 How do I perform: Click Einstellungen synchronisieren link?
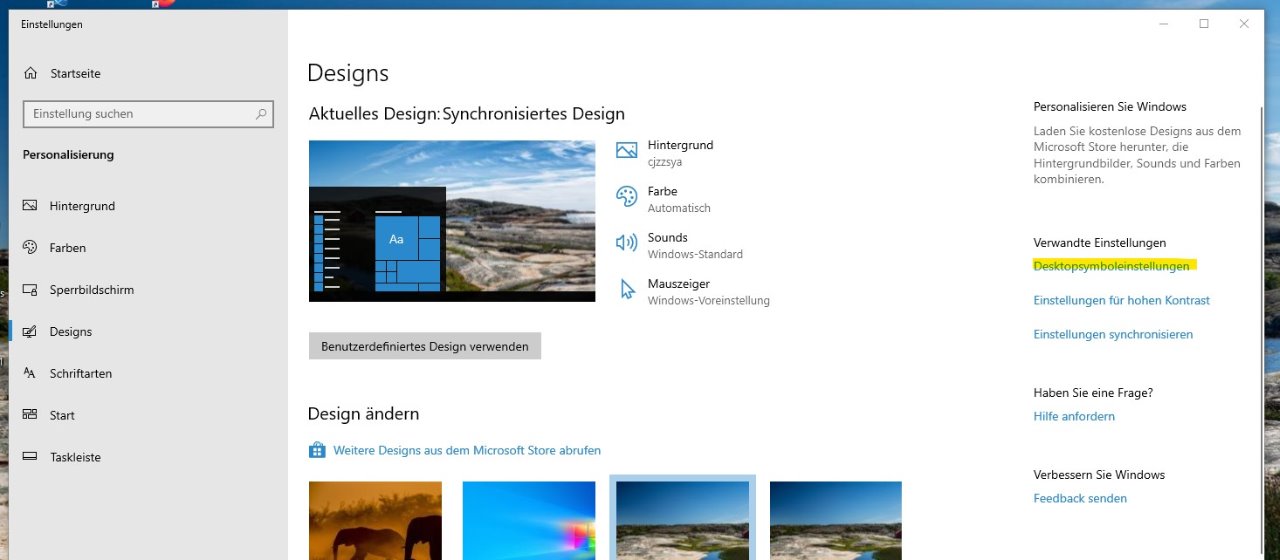point(1113,334)
